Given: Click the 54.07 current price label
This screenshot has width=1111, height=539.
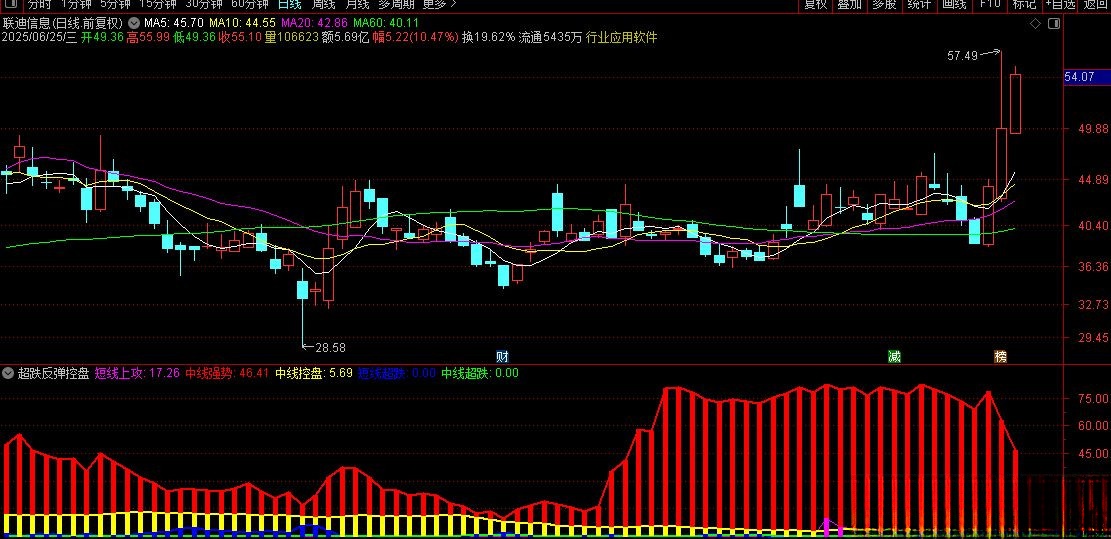Looking at the screenshot, I should pyautogui.click(x=1081, y=77).
